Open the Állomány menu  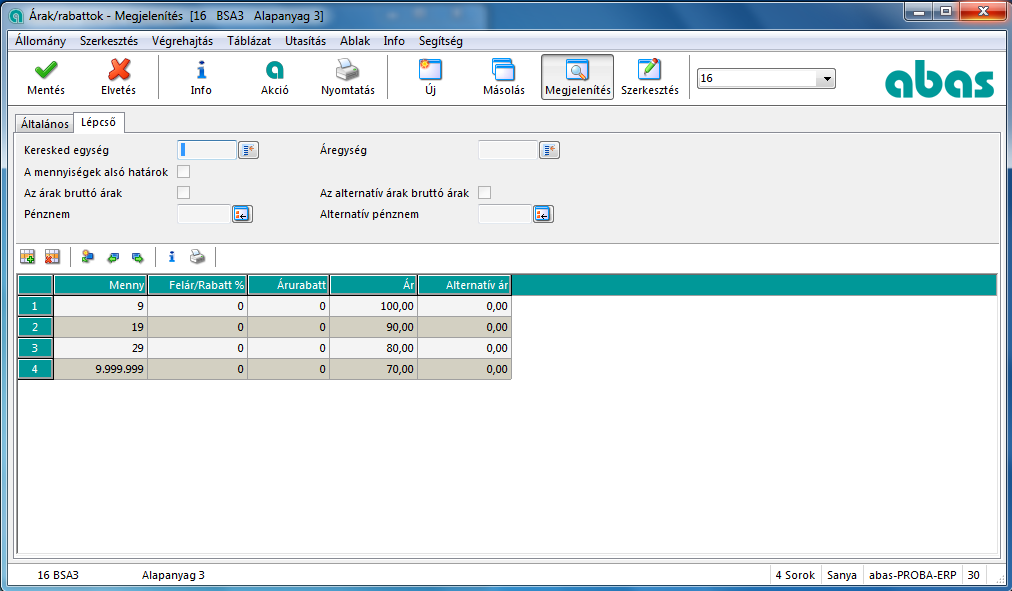coord(41,41)
